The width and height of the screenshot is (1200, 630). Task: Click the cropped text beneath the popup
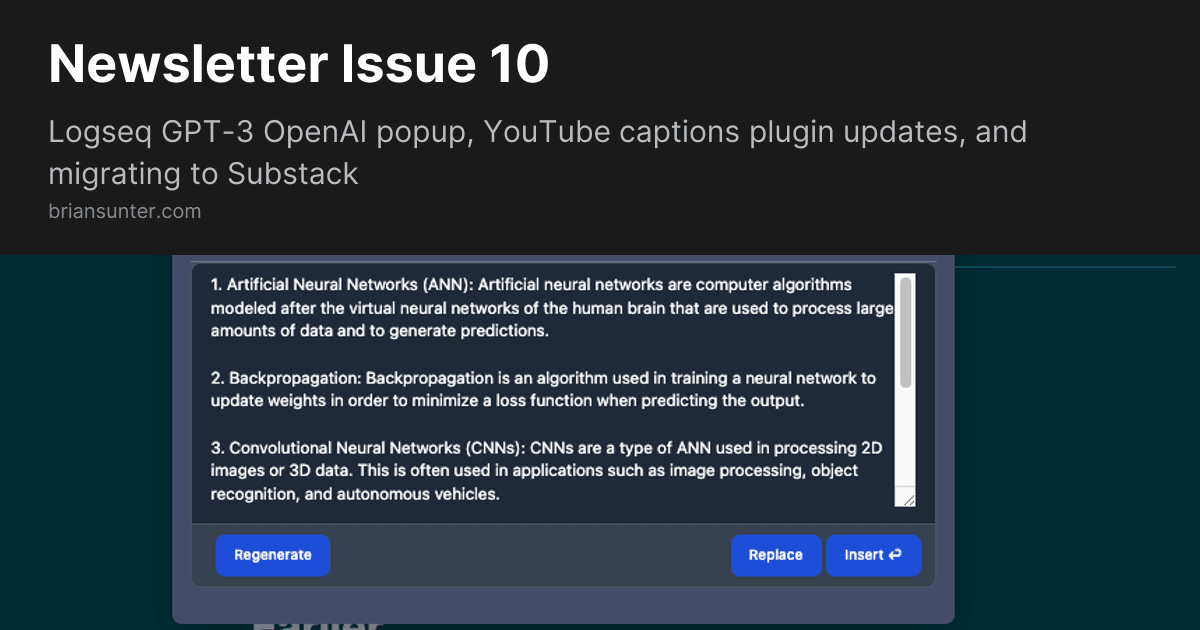click(x=317, y=626)
